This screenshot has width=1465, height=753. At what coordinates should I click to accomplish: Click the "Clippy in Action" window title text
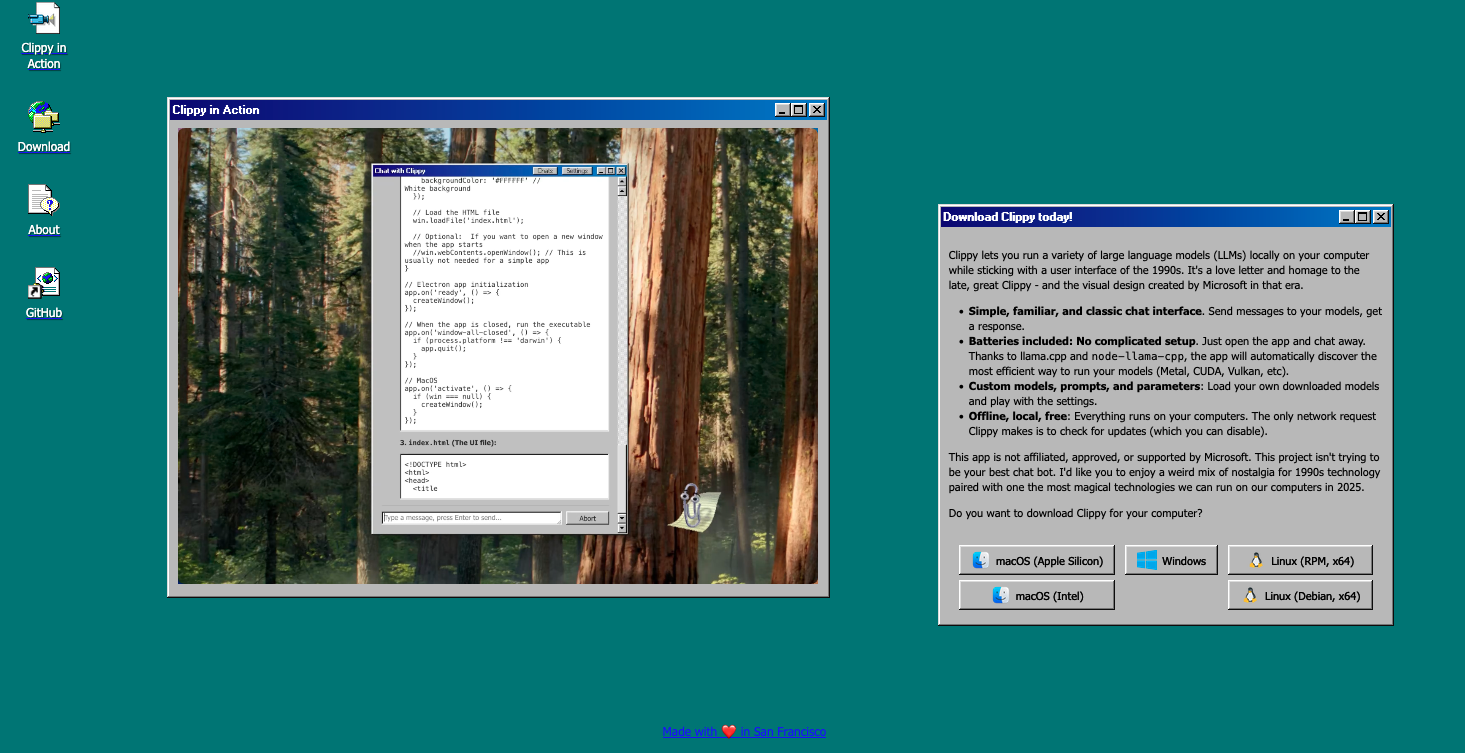pyautogui.click(x=216, y=110)
